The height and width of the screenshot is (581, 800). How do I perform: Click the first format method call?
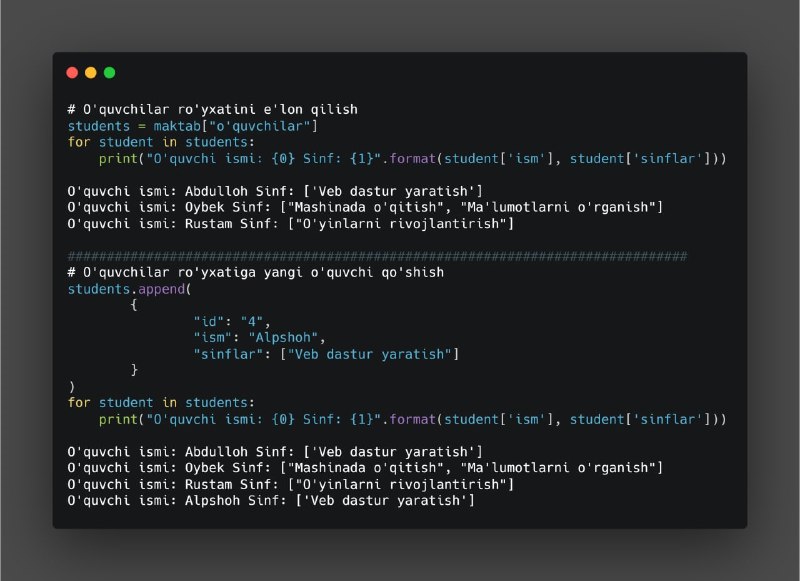(413, 159)
